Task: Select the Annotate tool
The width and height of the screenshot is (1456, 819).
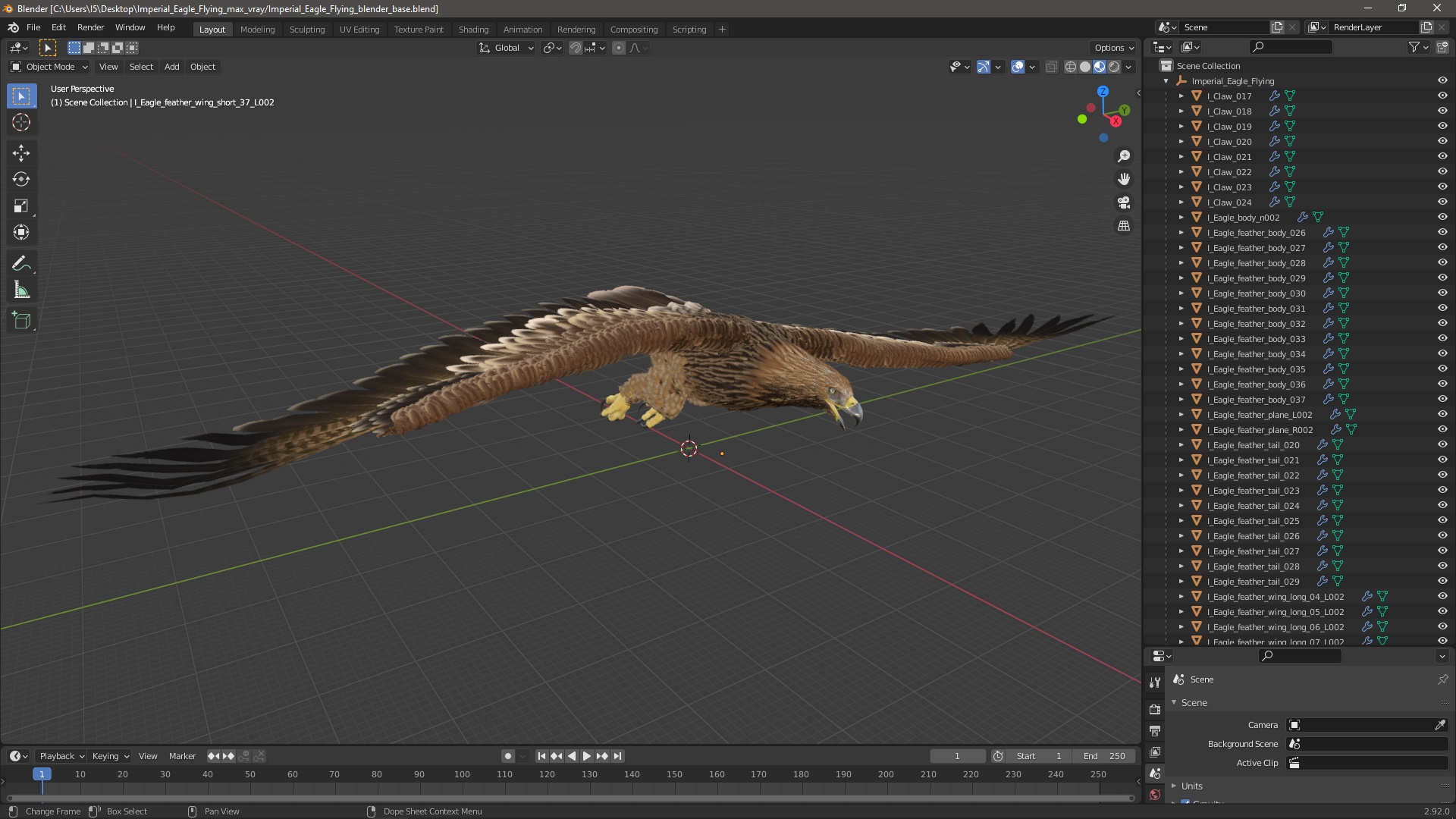Action: pyautogui.click(x=21, y=264)
